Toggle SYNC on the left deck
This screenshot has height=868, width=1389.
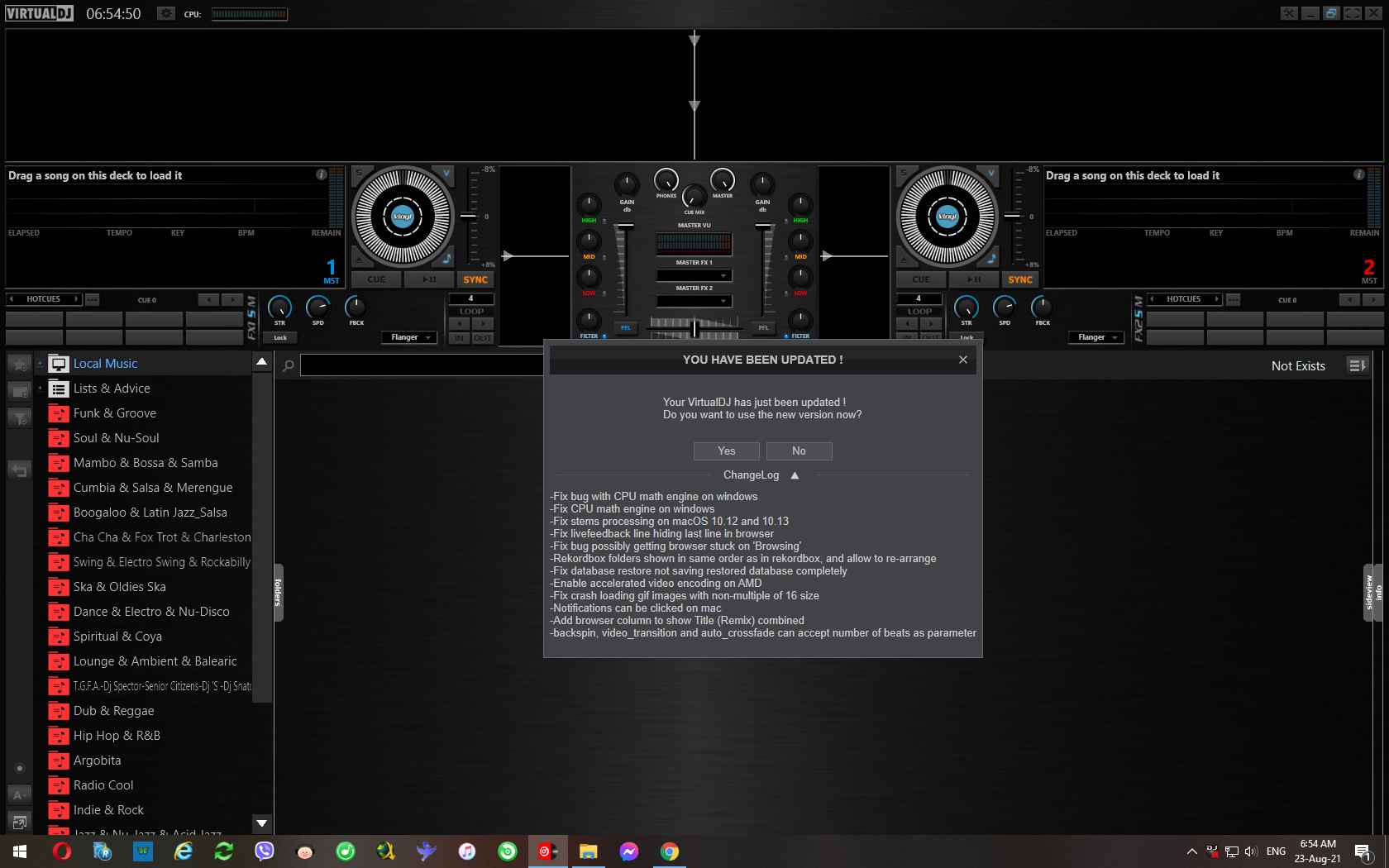[x=475, y=279]
